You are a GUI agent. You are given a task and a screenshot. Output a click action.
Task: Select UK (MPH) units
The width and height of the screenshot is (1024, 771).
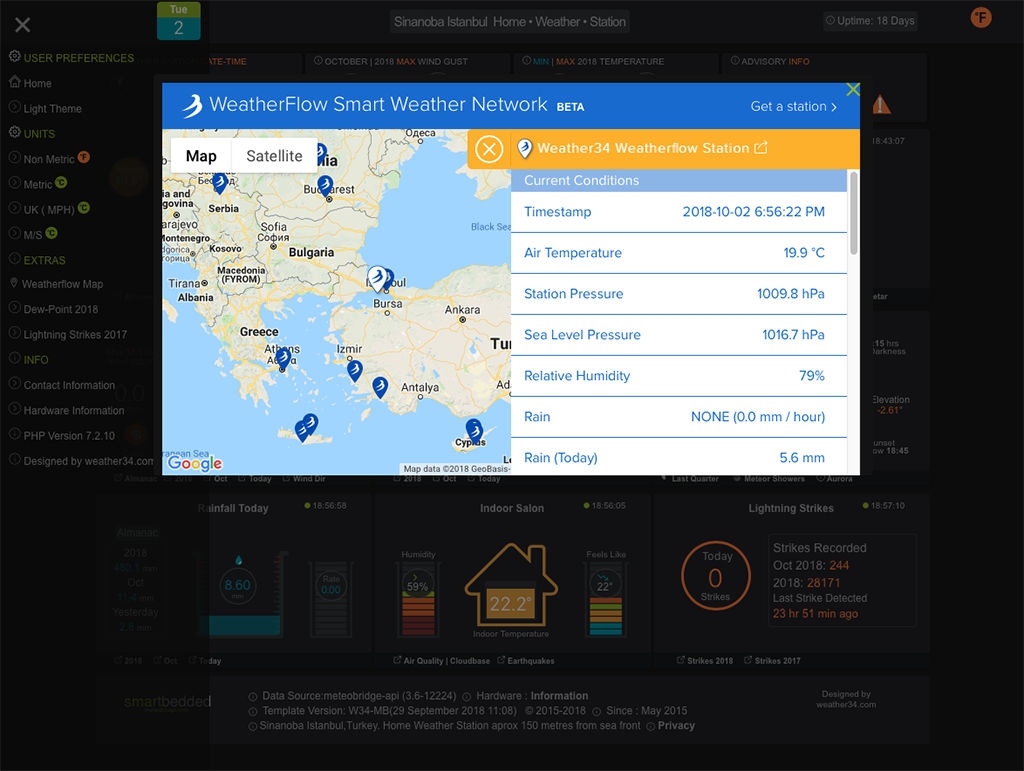click(x=49, y=210)
